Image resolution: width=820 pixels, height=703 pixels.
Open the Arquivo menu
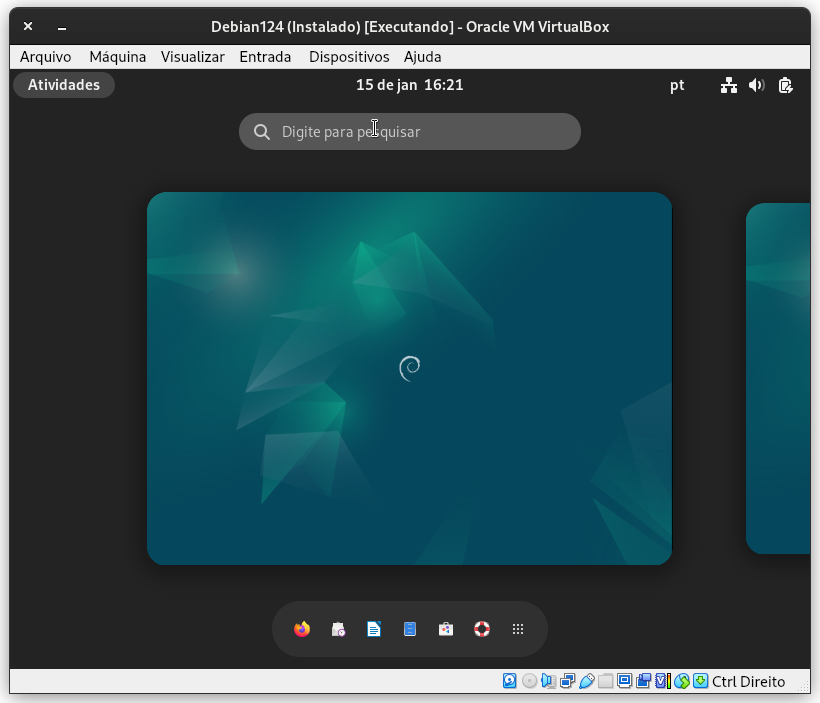[45, 56]
